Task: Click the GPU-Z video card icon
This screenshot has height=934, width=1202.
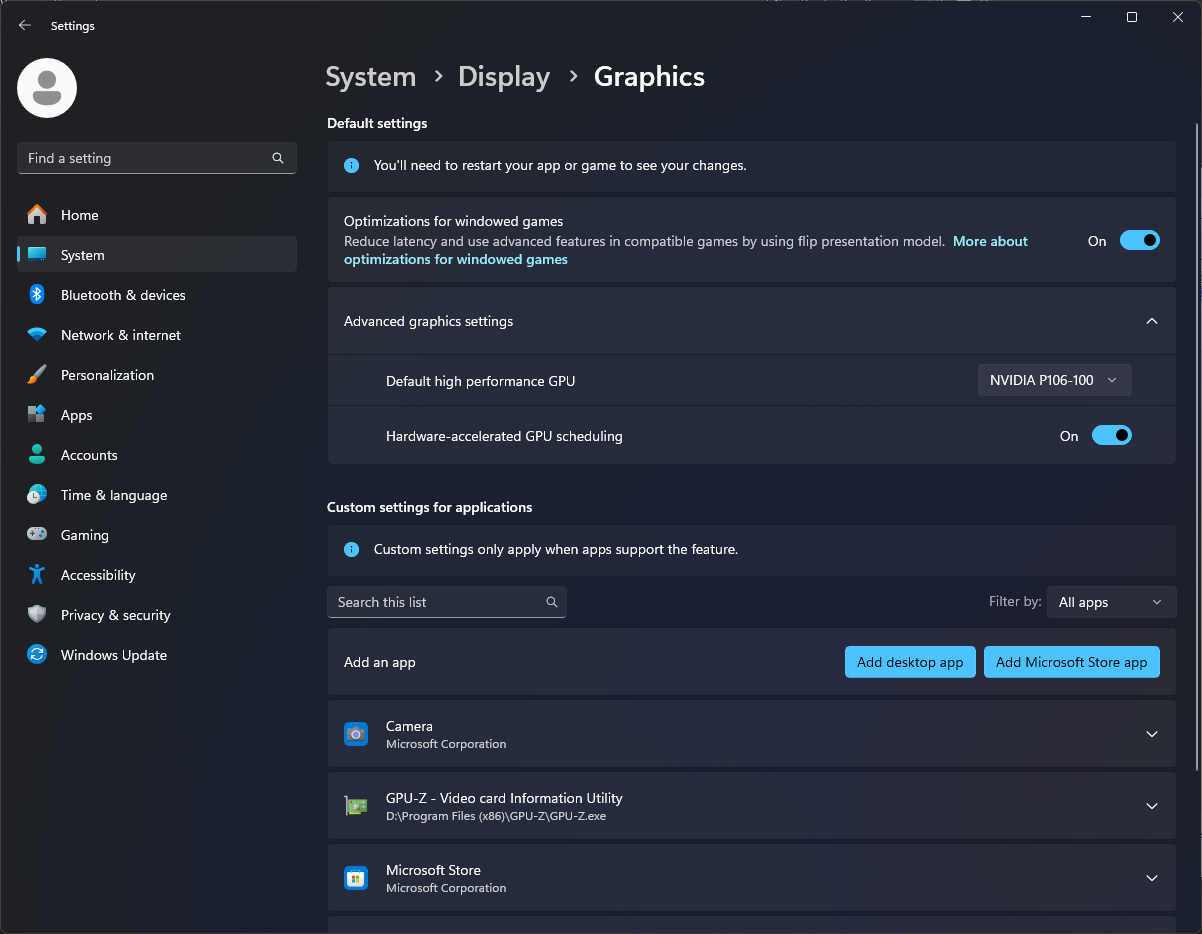Action: (x=355, y=806)
